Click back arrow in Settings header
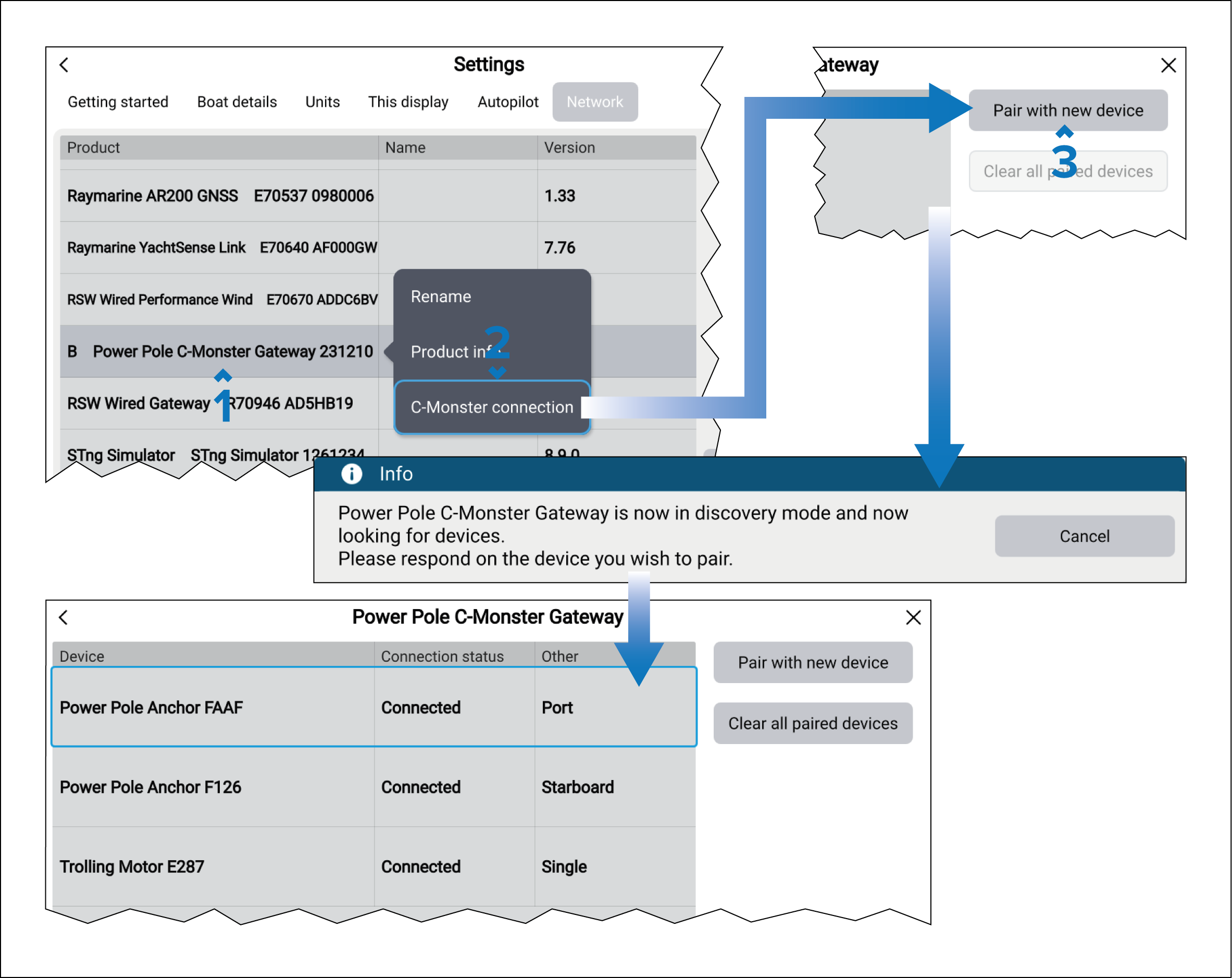 pyautogui.click(x=64, y=65)
